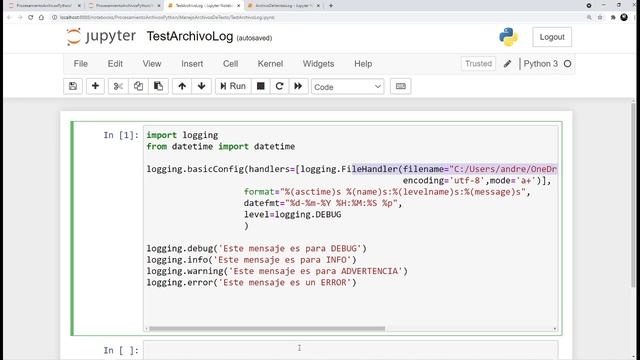The width and height of the screenshot is (640, 360).
Task: Click the format= line in code
Action: coord(387,192)
